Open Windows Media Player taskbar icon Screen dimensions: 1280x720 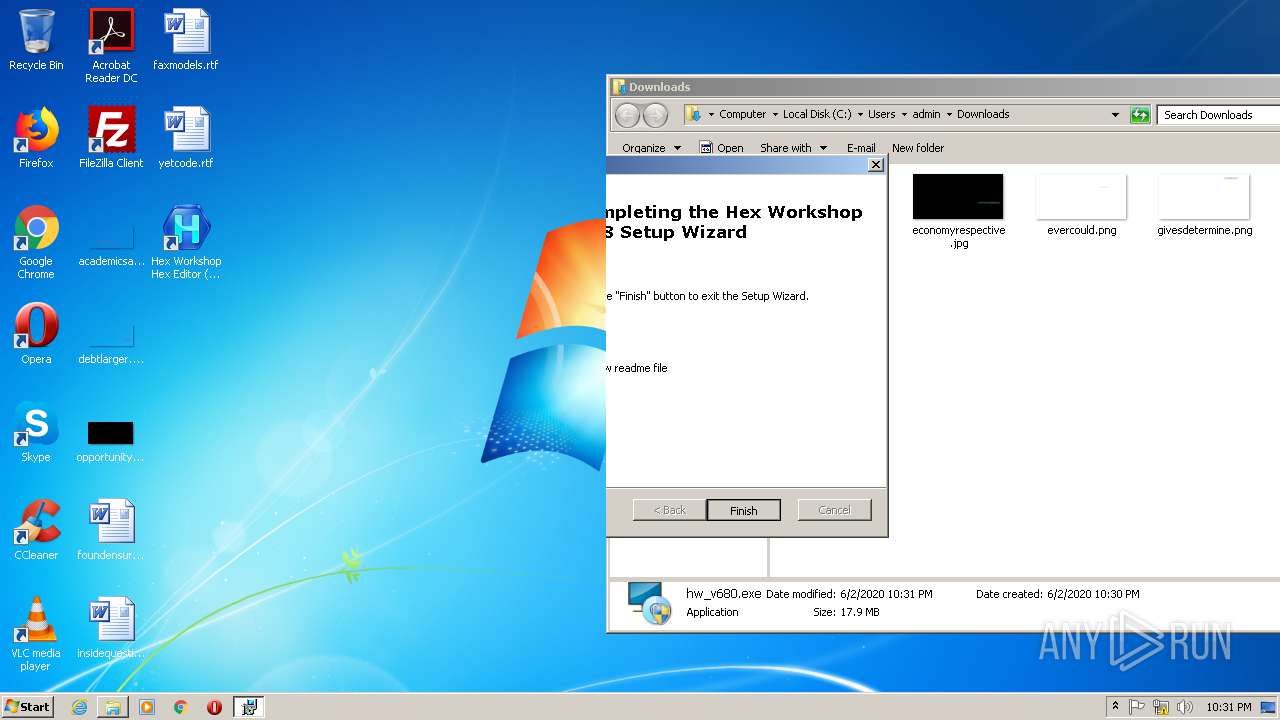147,707
